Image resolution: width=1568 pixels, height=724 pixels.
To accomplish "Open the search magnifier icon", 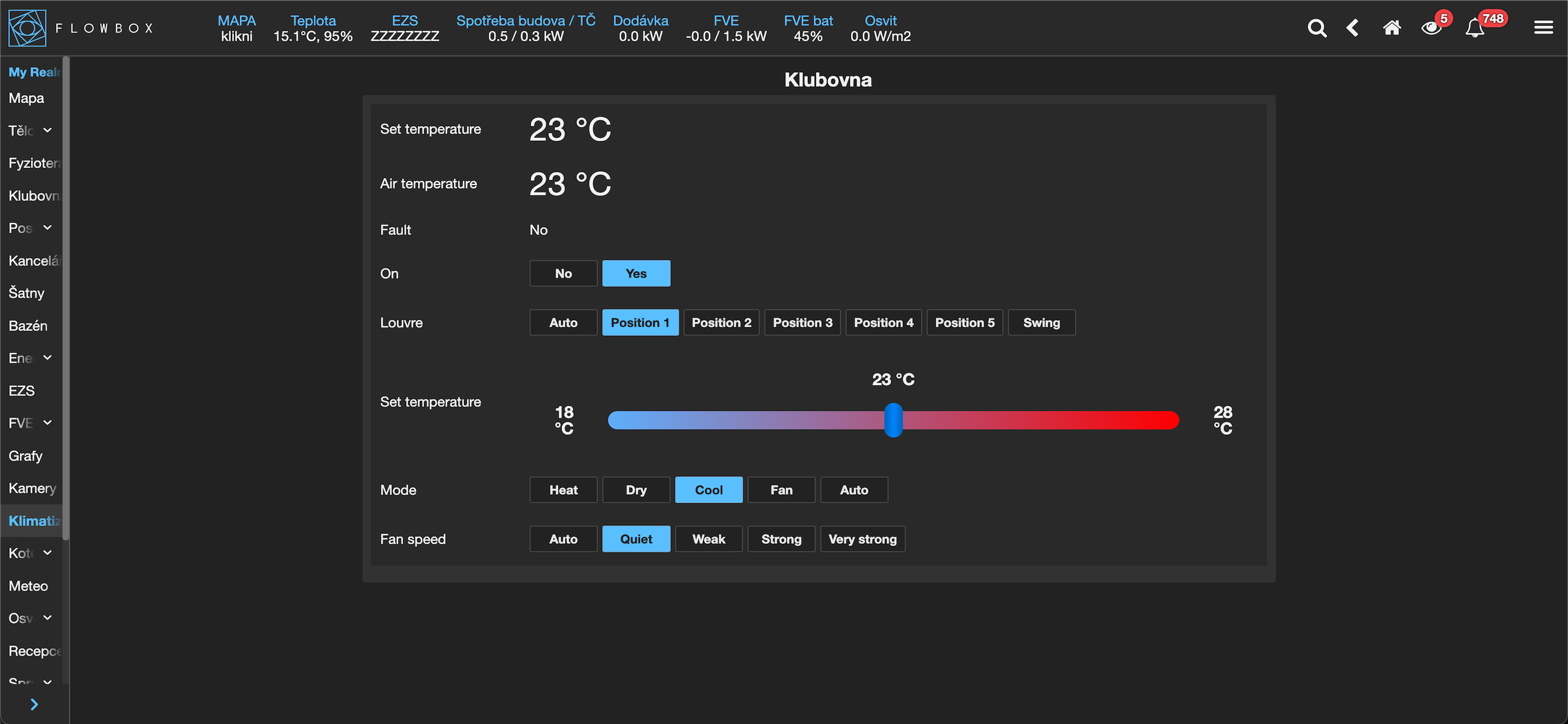I will pyautogui.click(x=1317, y=28).
